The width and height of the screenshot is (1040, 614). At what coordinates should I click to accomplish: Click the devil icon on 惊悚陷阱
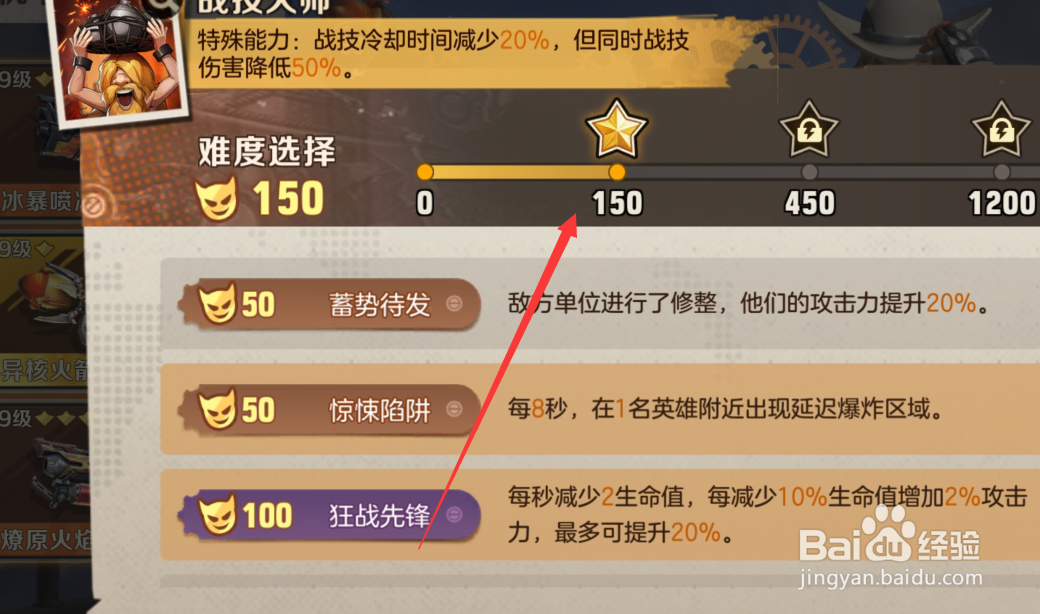click(218, 408)
